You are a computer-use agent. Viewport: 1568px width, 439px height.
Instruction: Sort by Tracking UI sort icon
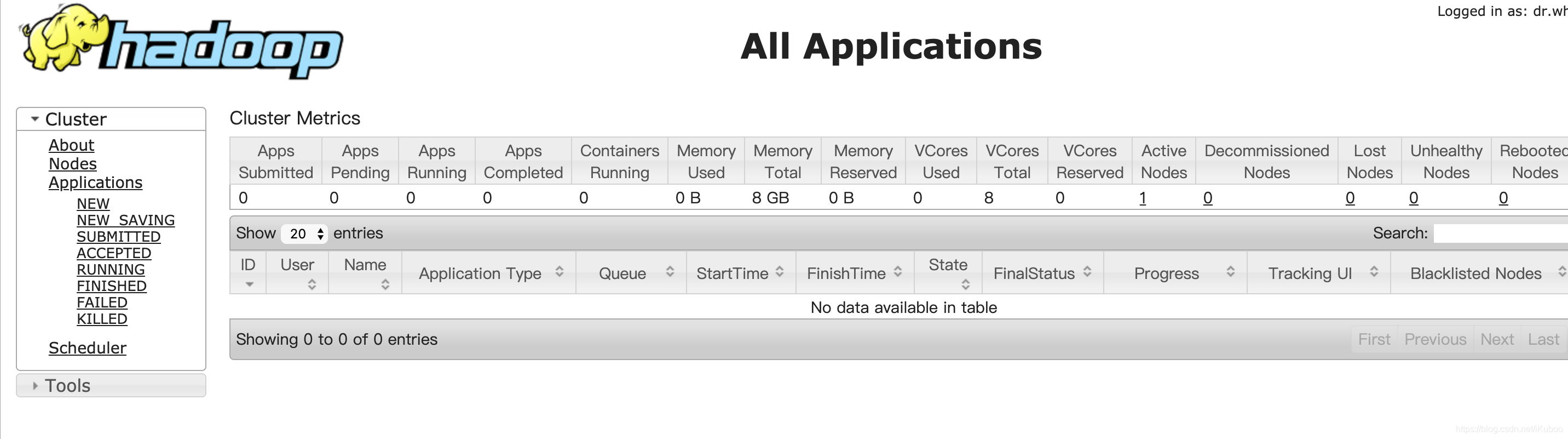pos(1374,272)
